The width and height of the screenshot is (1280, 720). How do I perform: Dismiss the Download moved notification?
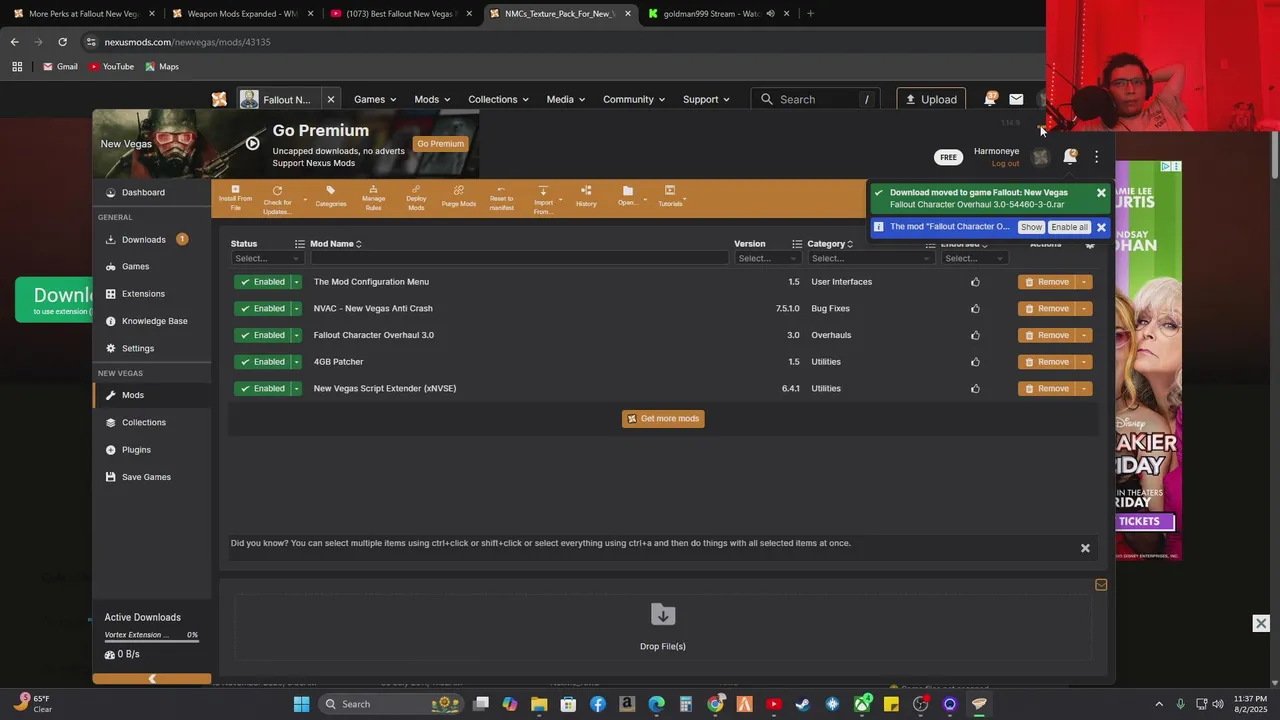pos(1101,193)
